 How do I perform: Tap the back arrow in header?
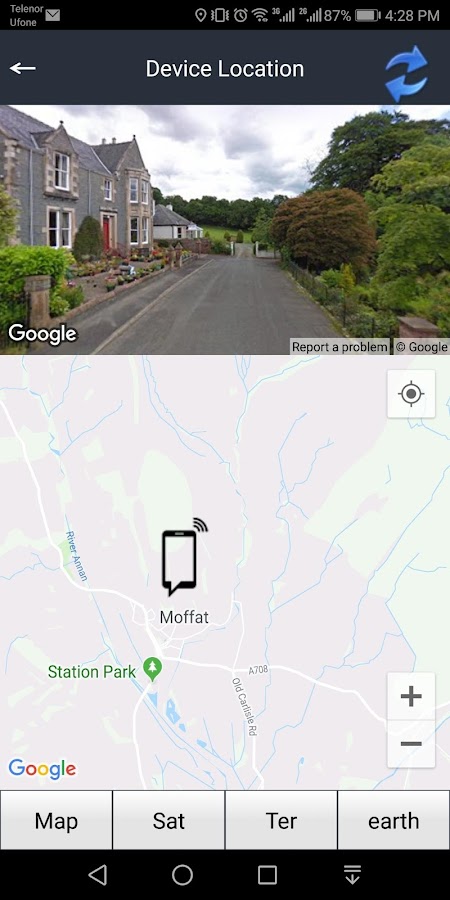[23, 68]
